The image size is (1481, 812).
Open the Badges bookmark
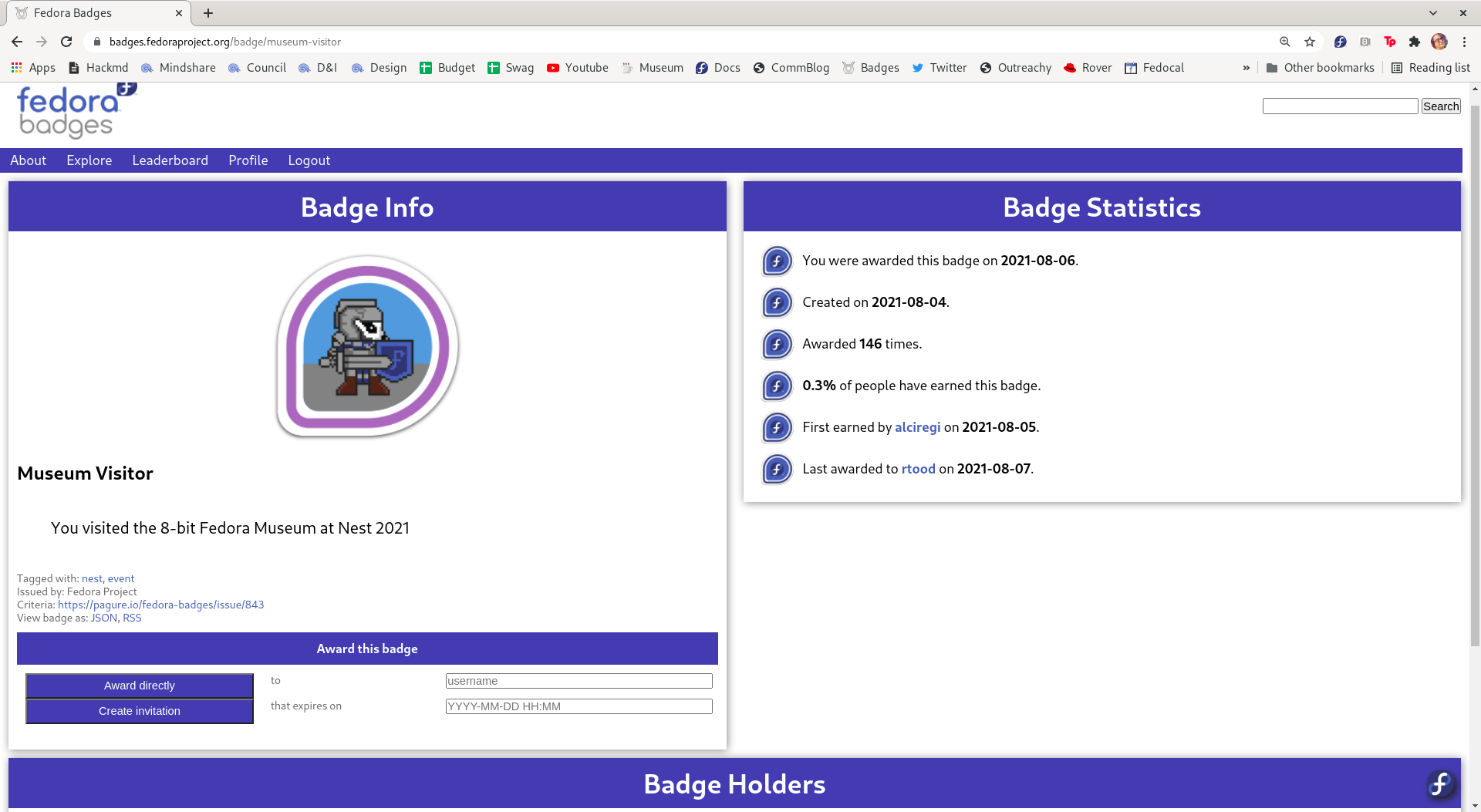coord(871,68)
